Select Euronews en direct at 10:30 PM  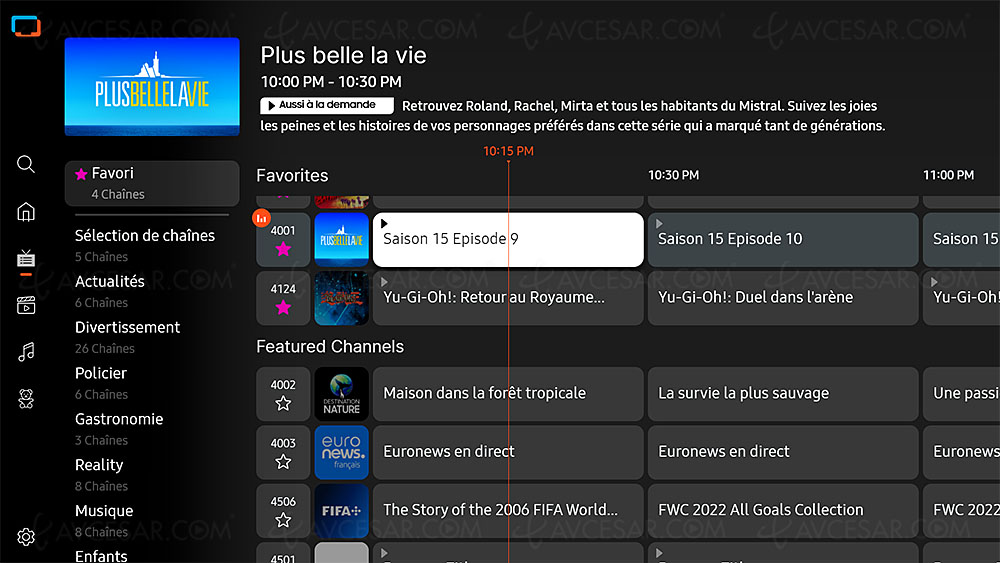click(783, 452)
